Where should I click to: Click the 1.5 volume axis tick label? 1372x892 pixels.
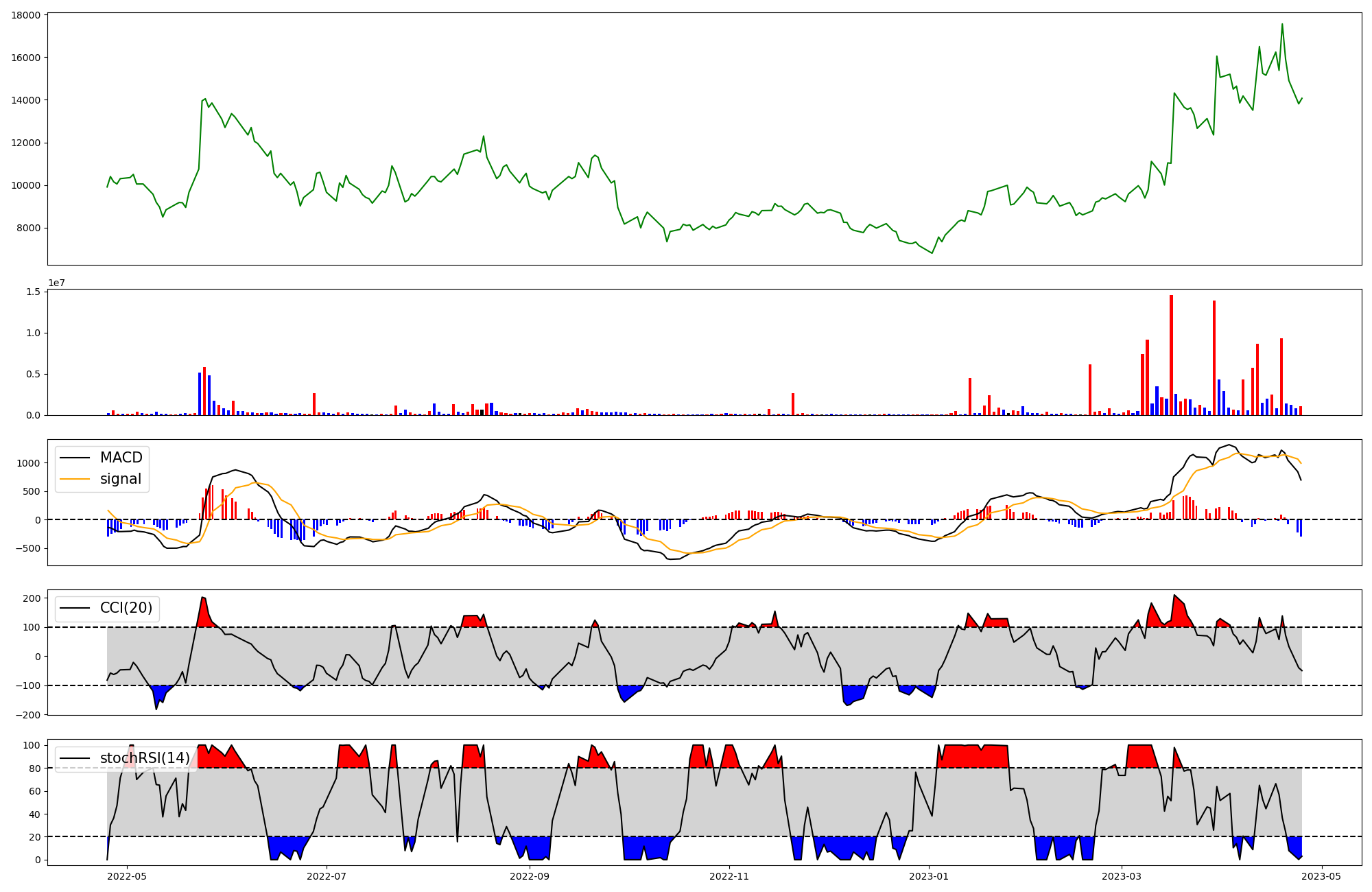tap(32, 292)
